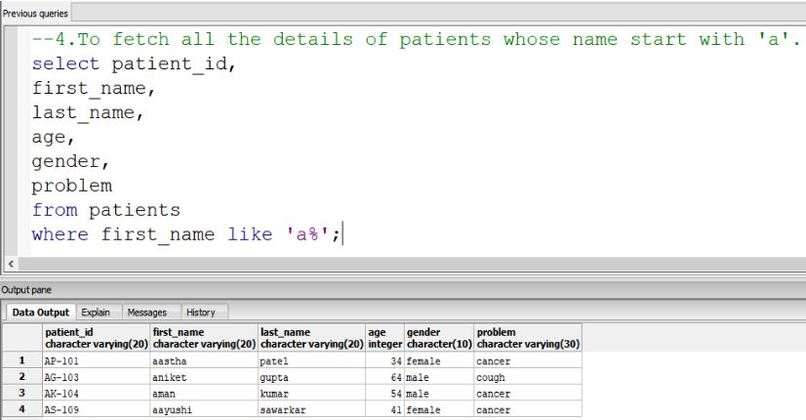This screenshot has height=420, width=806.
Task: Click cell 'AK-104'
Action: [96, 394]
